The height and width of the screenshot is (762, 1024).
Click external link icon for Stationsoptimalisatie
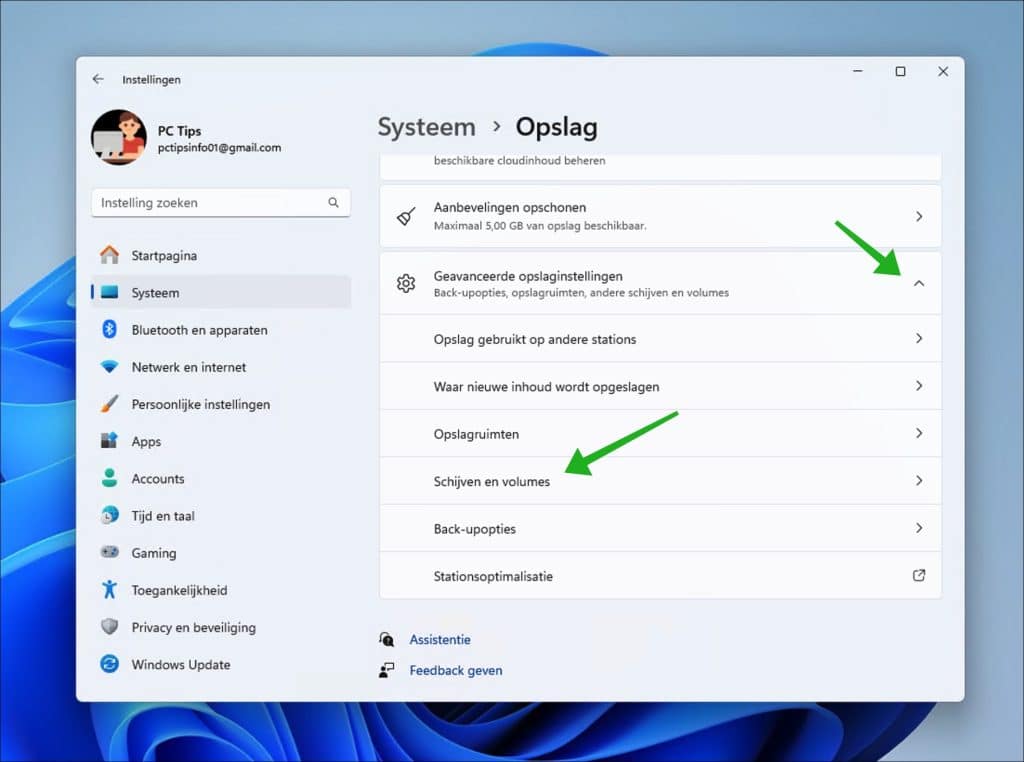click(919, 575)
